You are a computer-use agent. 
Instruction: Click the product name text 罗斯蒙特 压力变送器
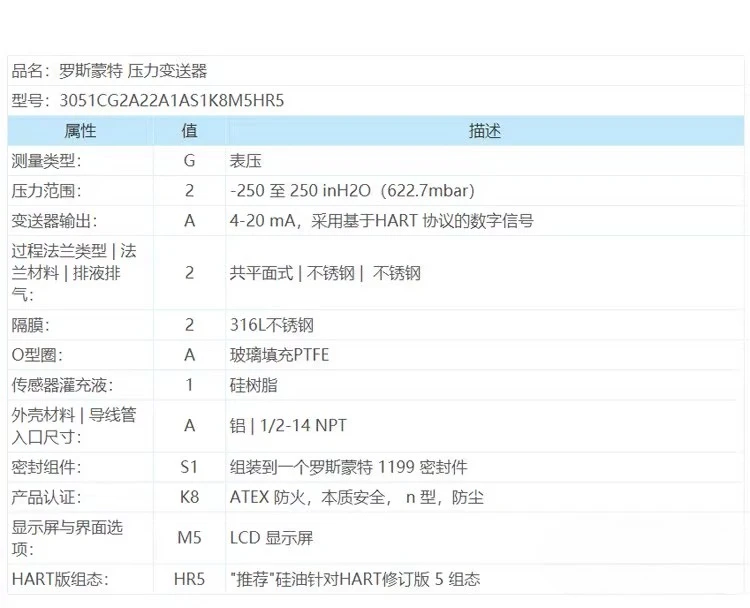(x=133, y=71)
